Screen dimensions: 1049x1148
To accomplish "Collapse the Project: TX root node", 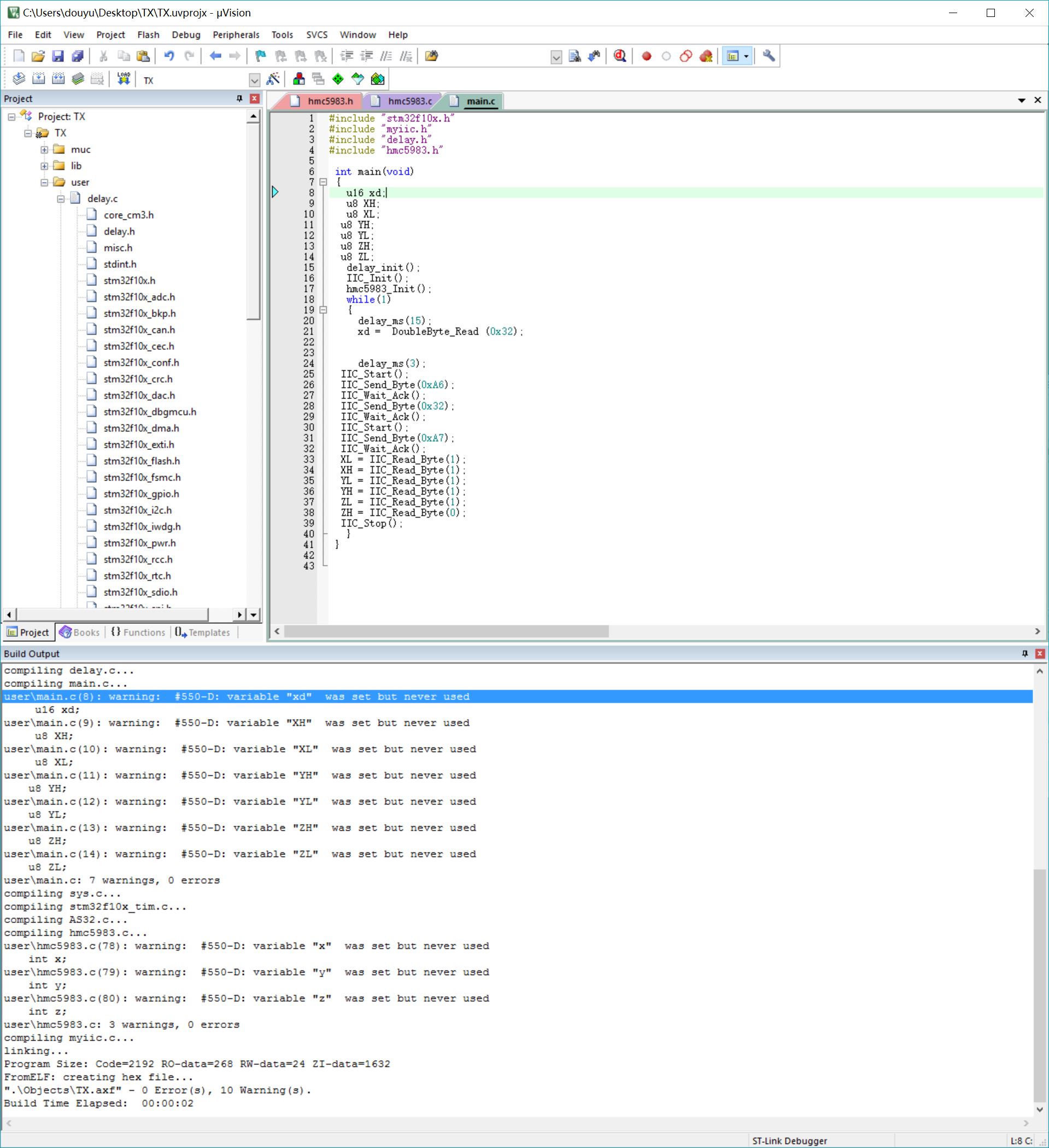I will tap(11, 117).
